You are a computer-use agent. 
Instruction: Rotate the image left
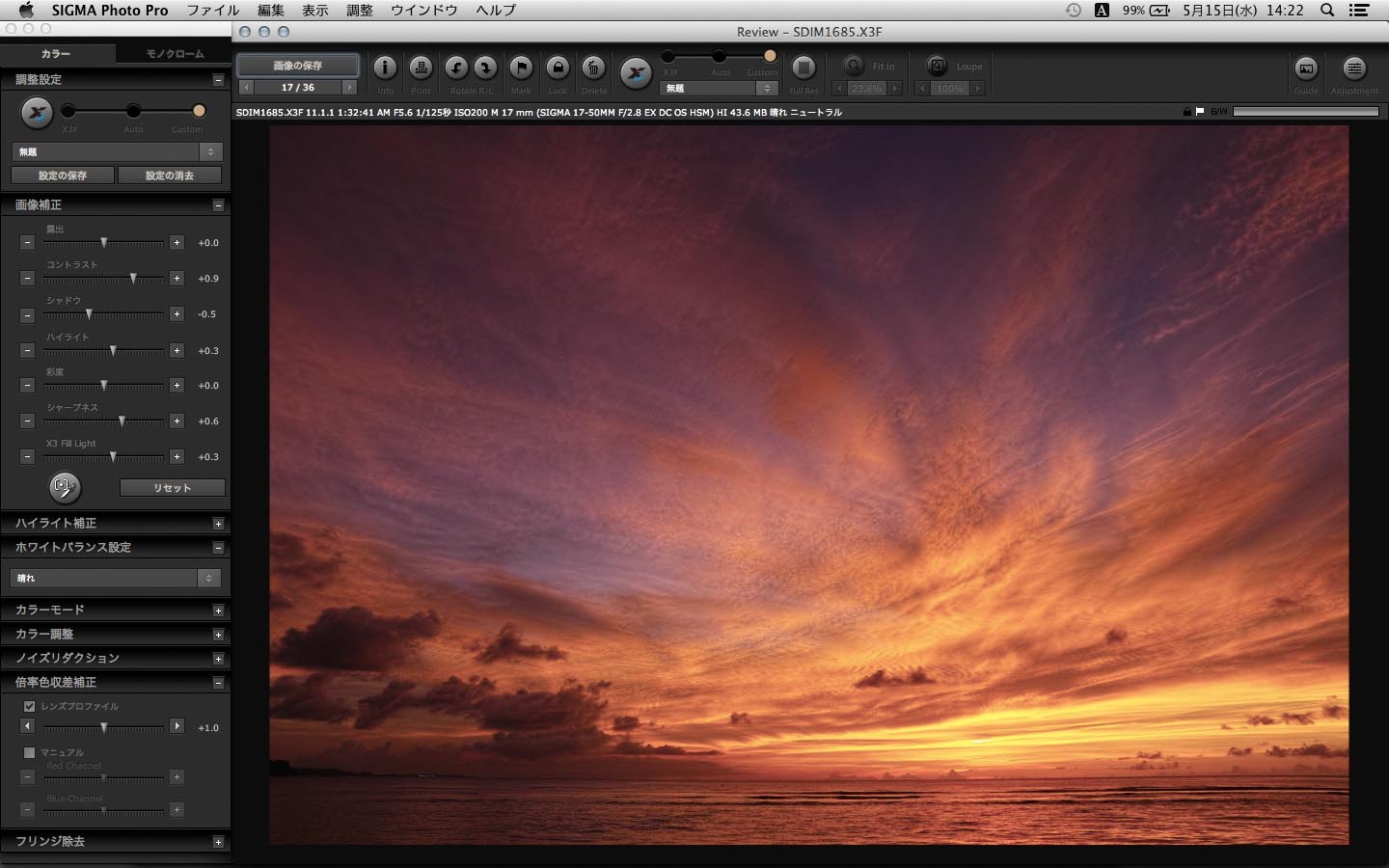(456, 68)
